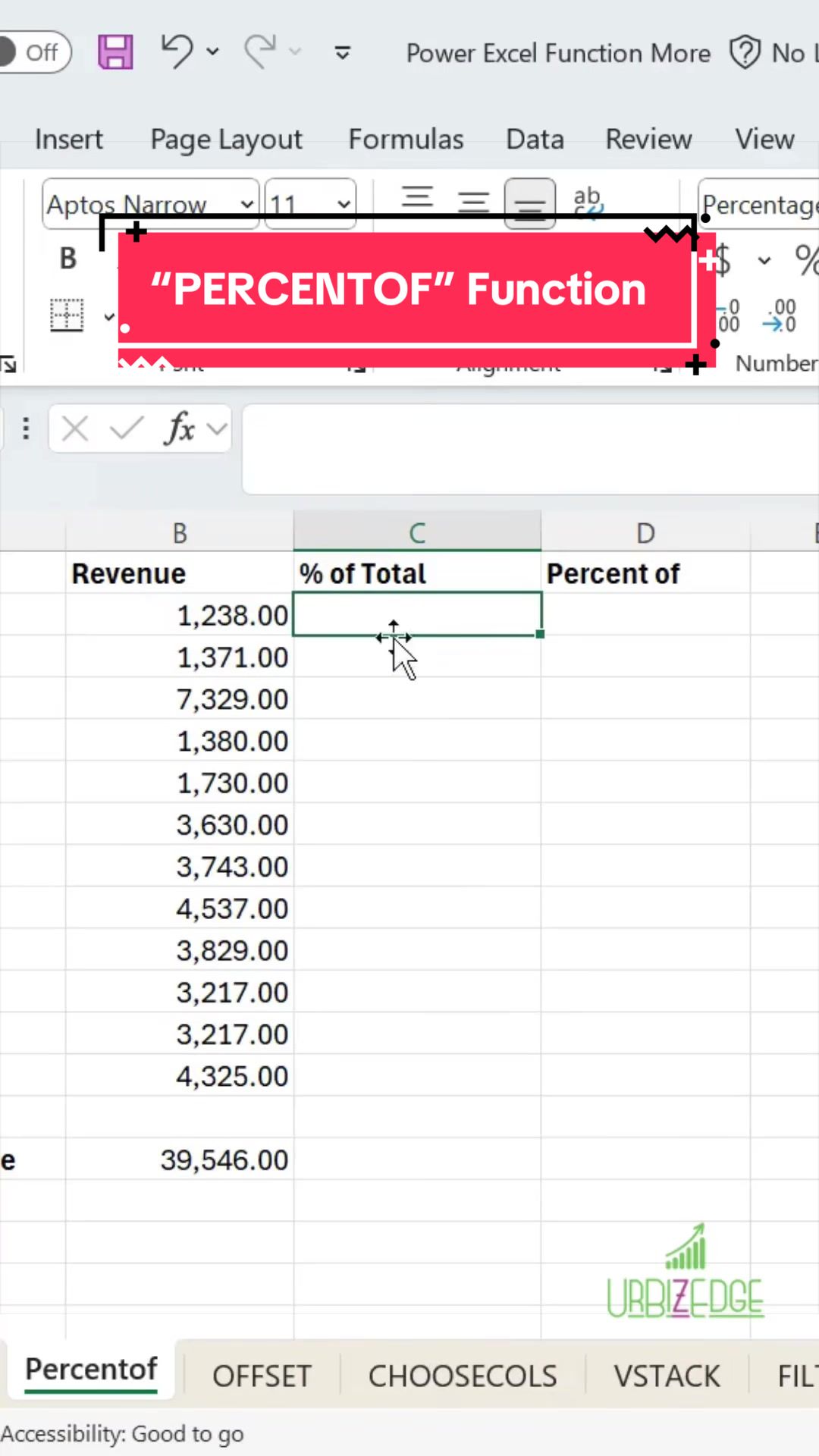This screenshot has width=819, height=1456.
Task: Click the formula bar options dots
Action: point(26,429)
